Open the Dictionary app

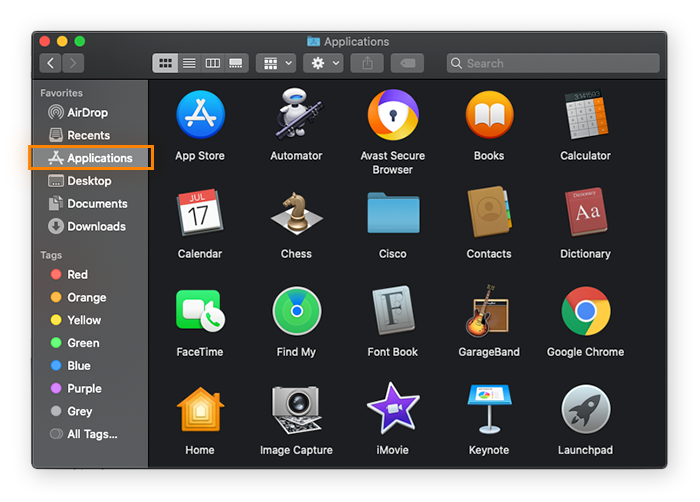[586, 212]
